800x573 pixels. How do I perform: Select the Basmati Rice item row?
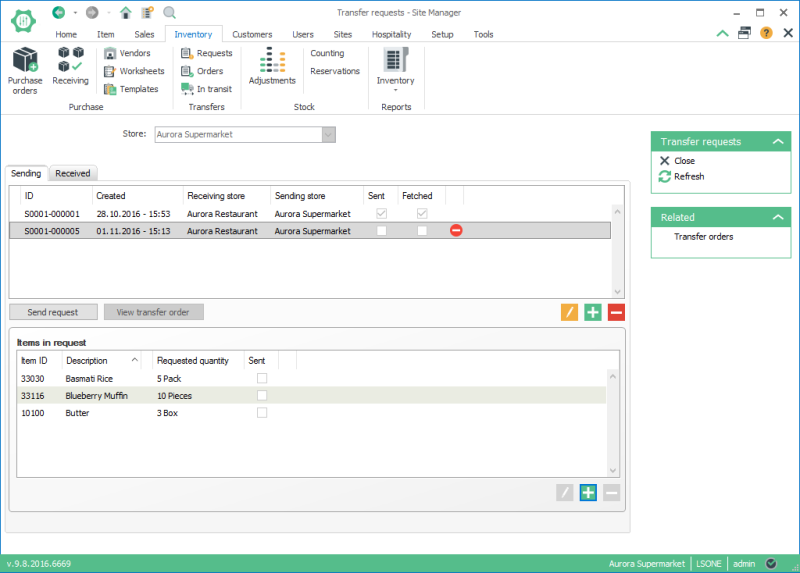pos(311,379)
